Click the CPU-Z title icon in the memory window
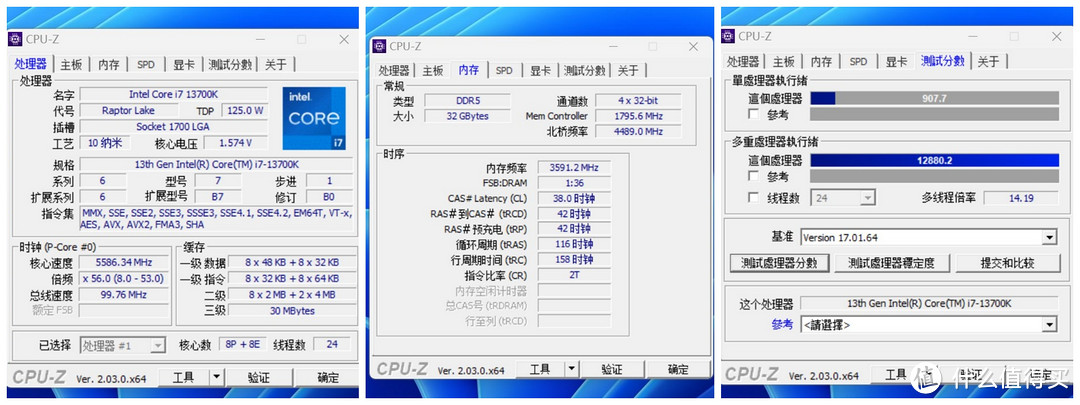This screenshot has width=1080, height=405. (379, 46)
